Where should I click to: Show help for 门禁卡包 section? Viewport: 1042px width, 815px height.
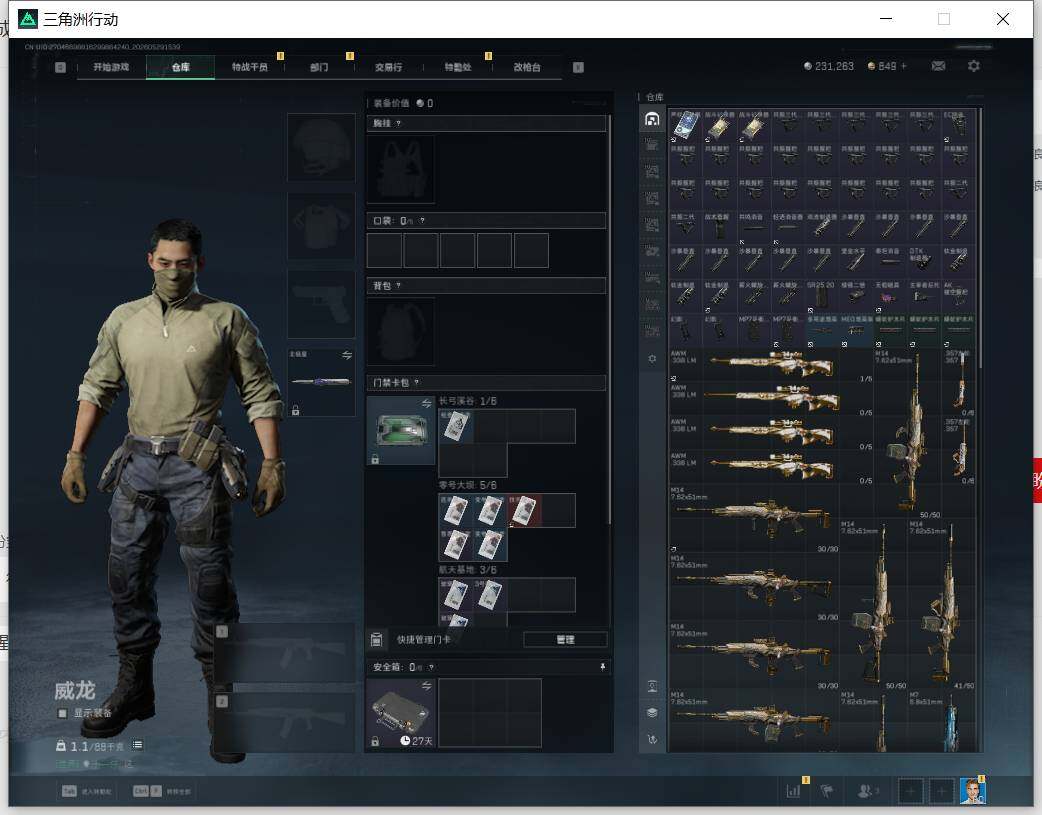point(417,383)
